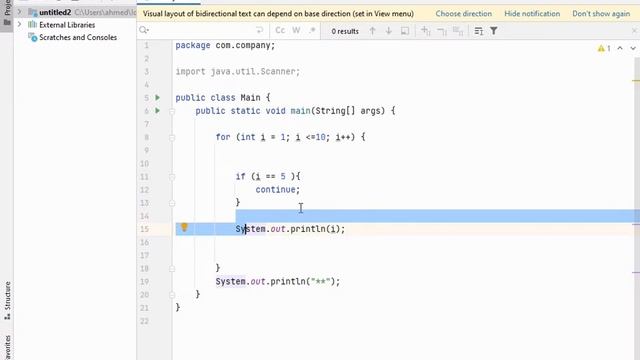Click line number 12 in gutter
This screenshot has height=360, width=640.
coord(144,190)
